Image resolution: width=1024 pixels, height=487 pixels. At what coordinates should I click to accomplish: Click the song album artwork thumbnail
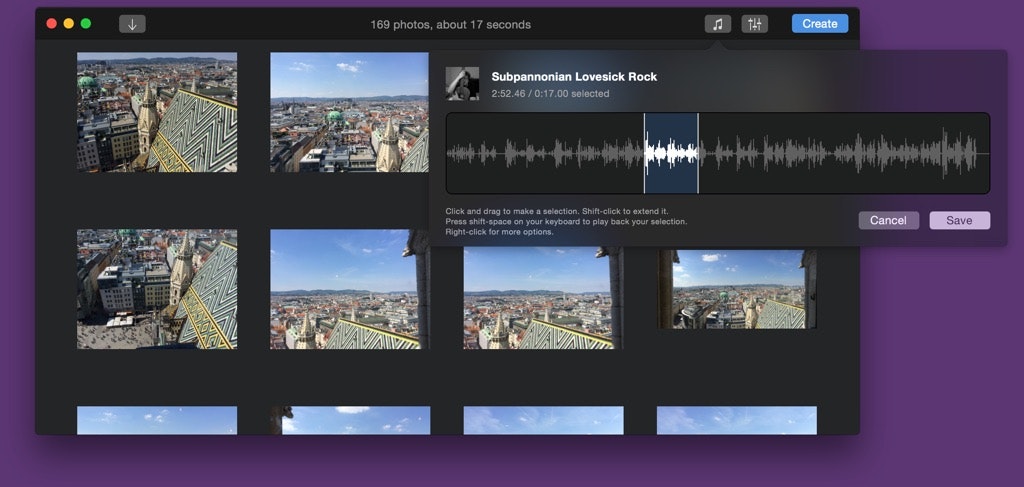462,84
